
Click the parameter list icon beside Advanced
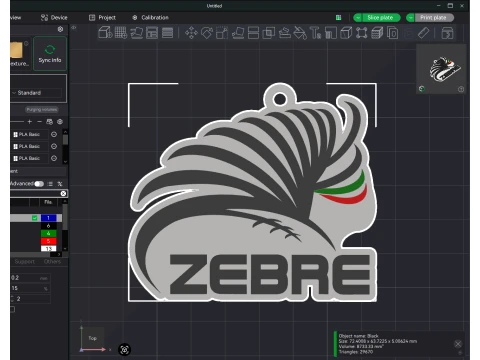50,184
